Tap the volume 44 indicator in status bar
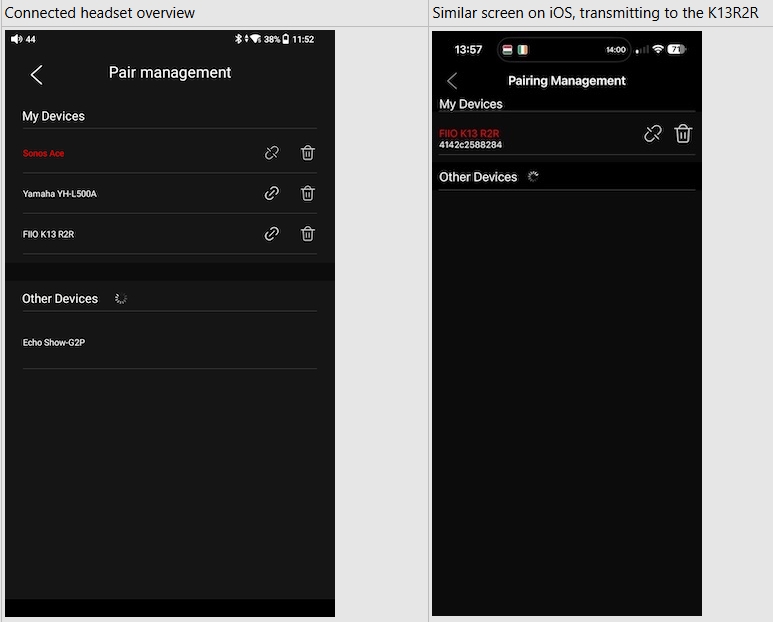The image size is (773, 622). (x=23, y=39)
